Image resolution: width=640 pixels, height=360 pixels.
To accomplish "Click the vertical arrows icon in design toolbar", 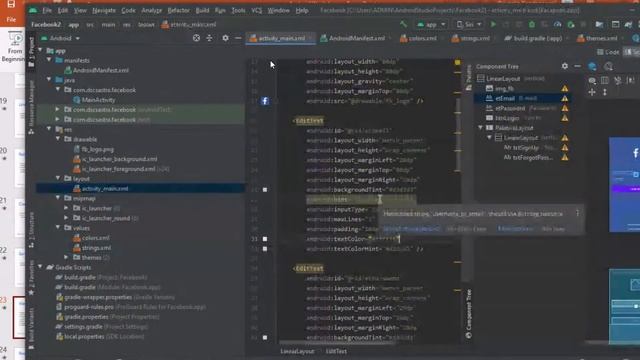I will (605, 93).
